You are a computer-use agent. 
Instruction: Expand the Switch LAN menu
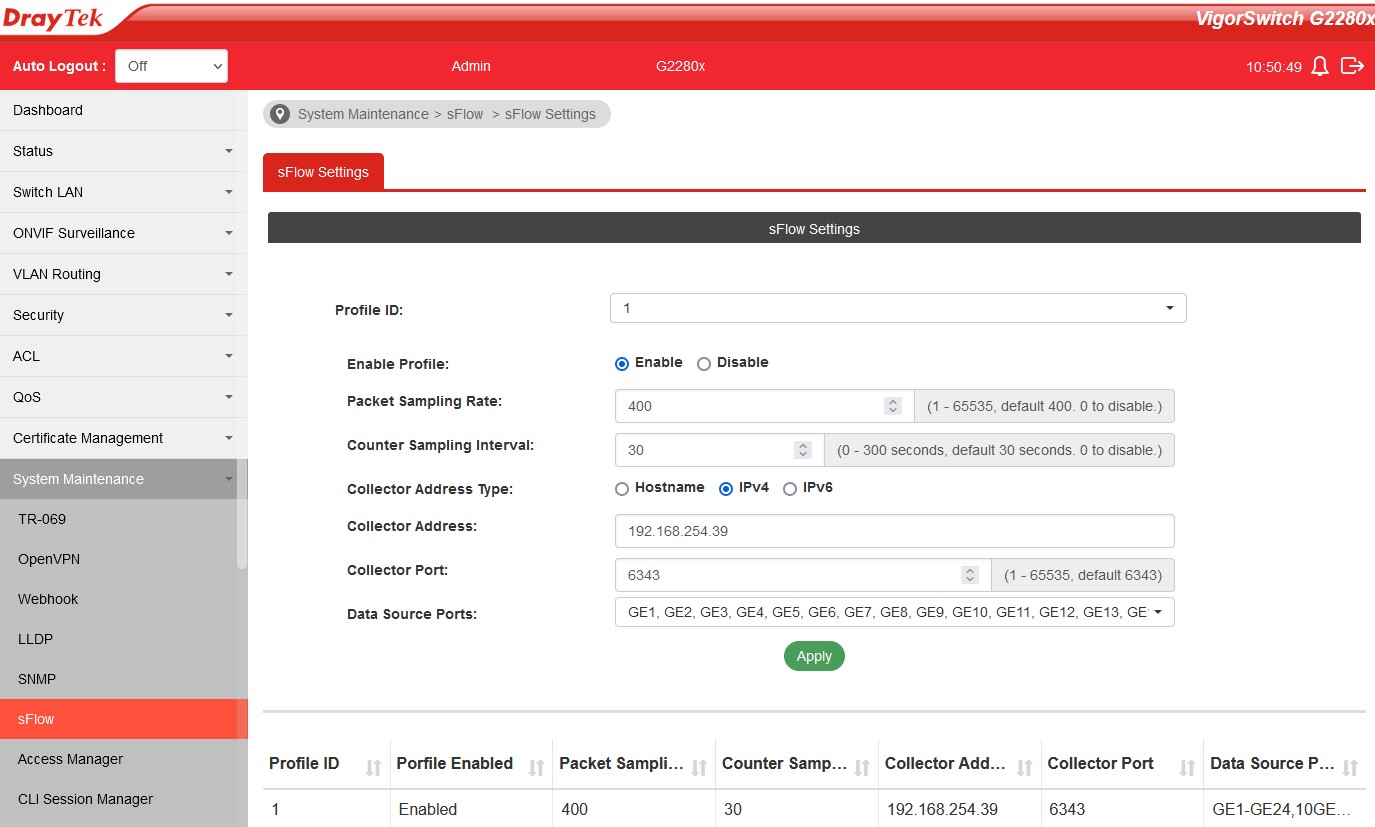point(123,192)
